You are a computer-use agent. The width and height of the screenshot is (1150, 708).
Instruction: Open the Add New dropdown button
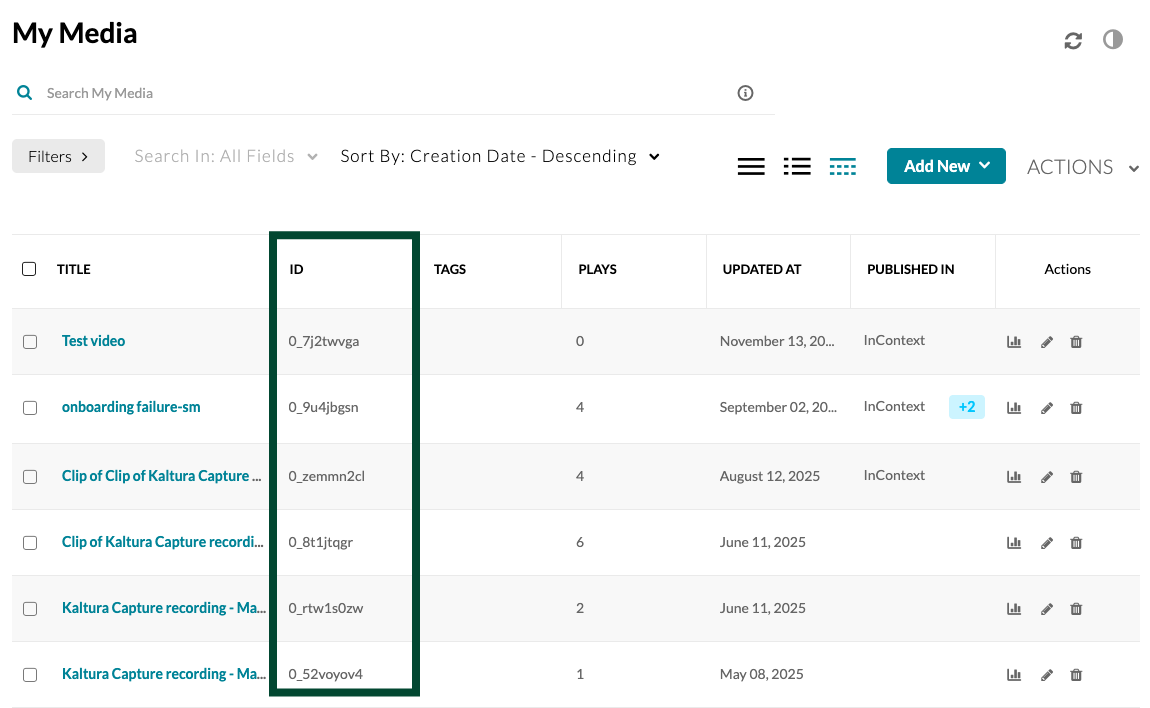tap(945, 166)
